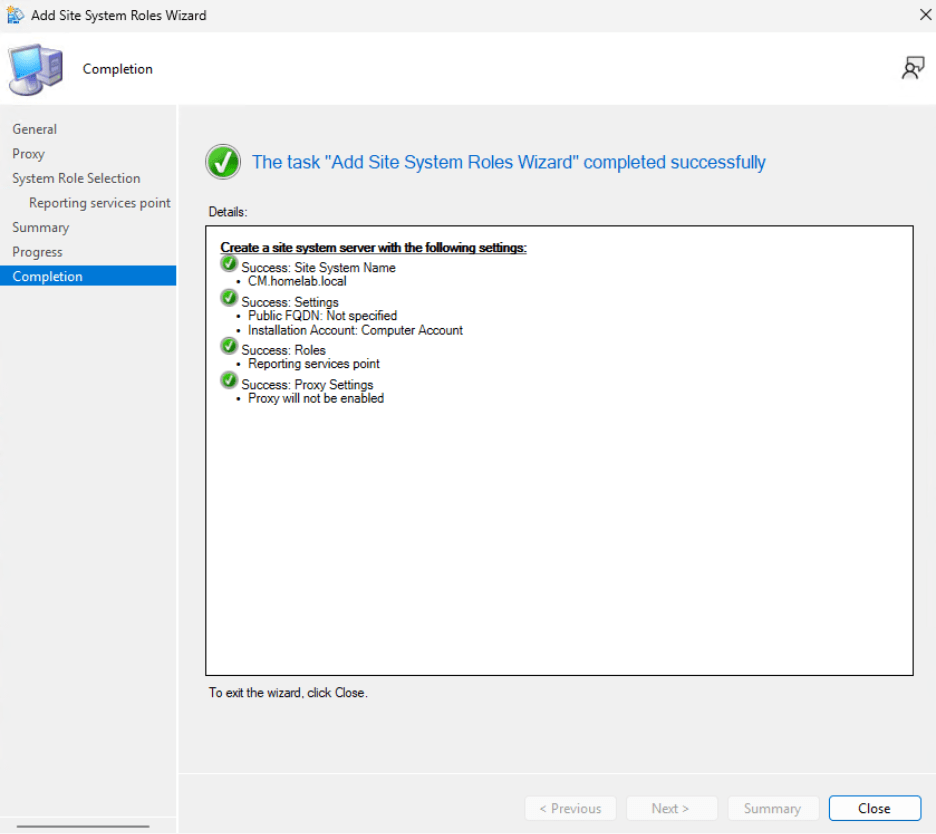Click the Previous button
The height and width of the screenshot is (834, 936).
(570, 808)
